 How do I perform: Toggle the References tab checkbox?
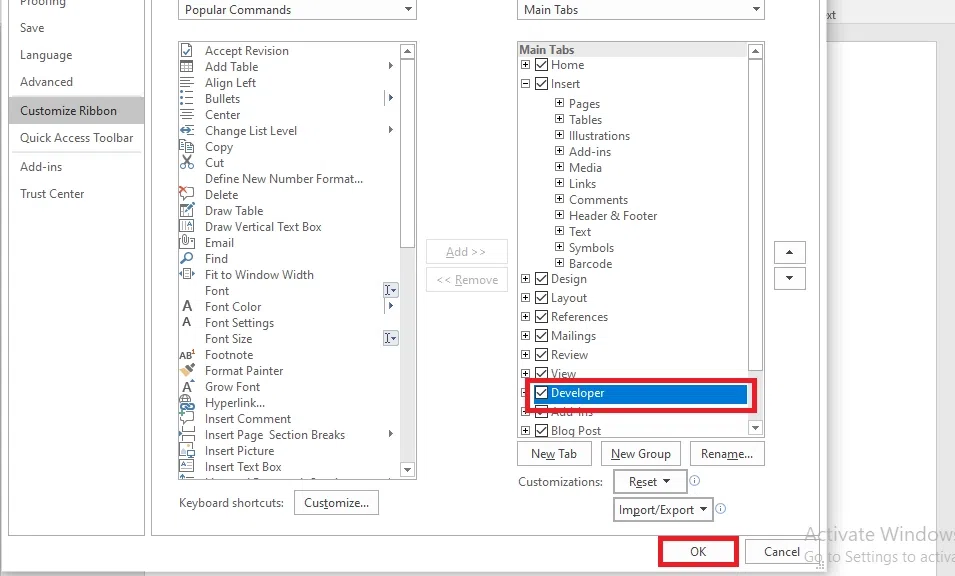click(x=541, y=317)
